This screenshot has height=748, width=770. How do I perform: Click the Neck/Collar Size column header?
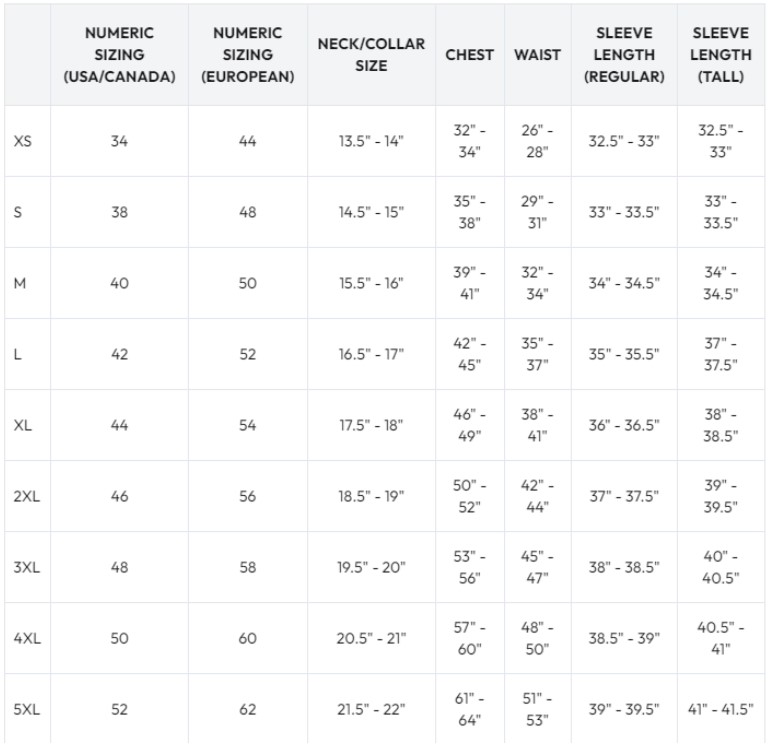coord(371,55)
